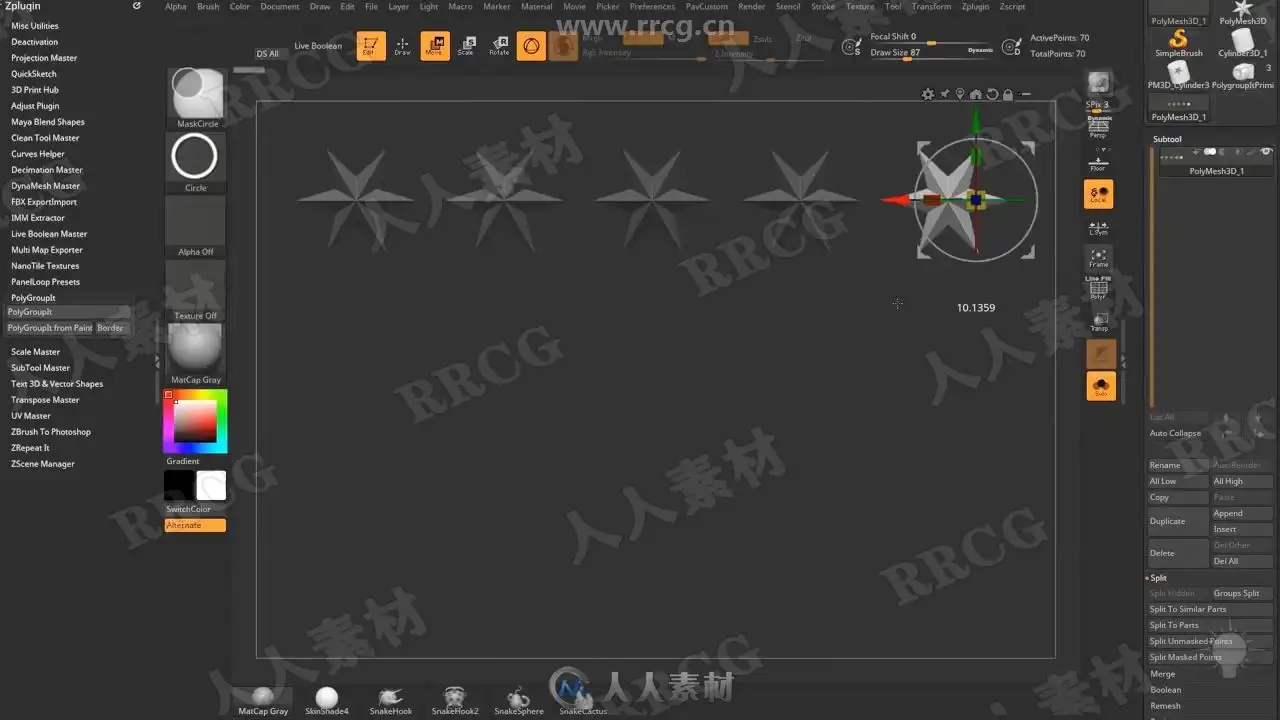Click the gizmo map-marker center icon

960,94
